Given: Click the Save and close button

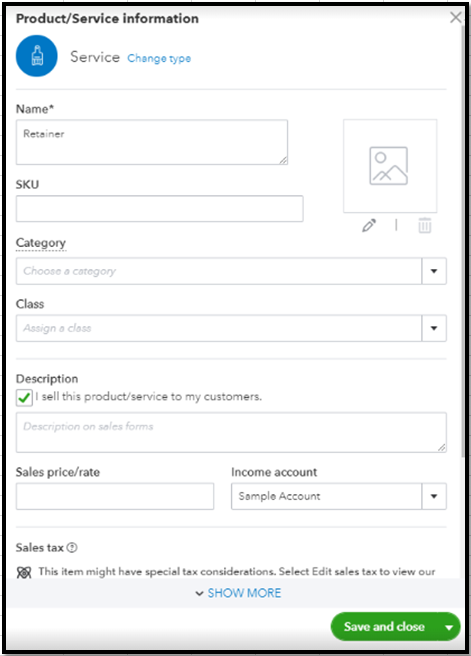Looking at the screenshot, I should tap(384, 626).
